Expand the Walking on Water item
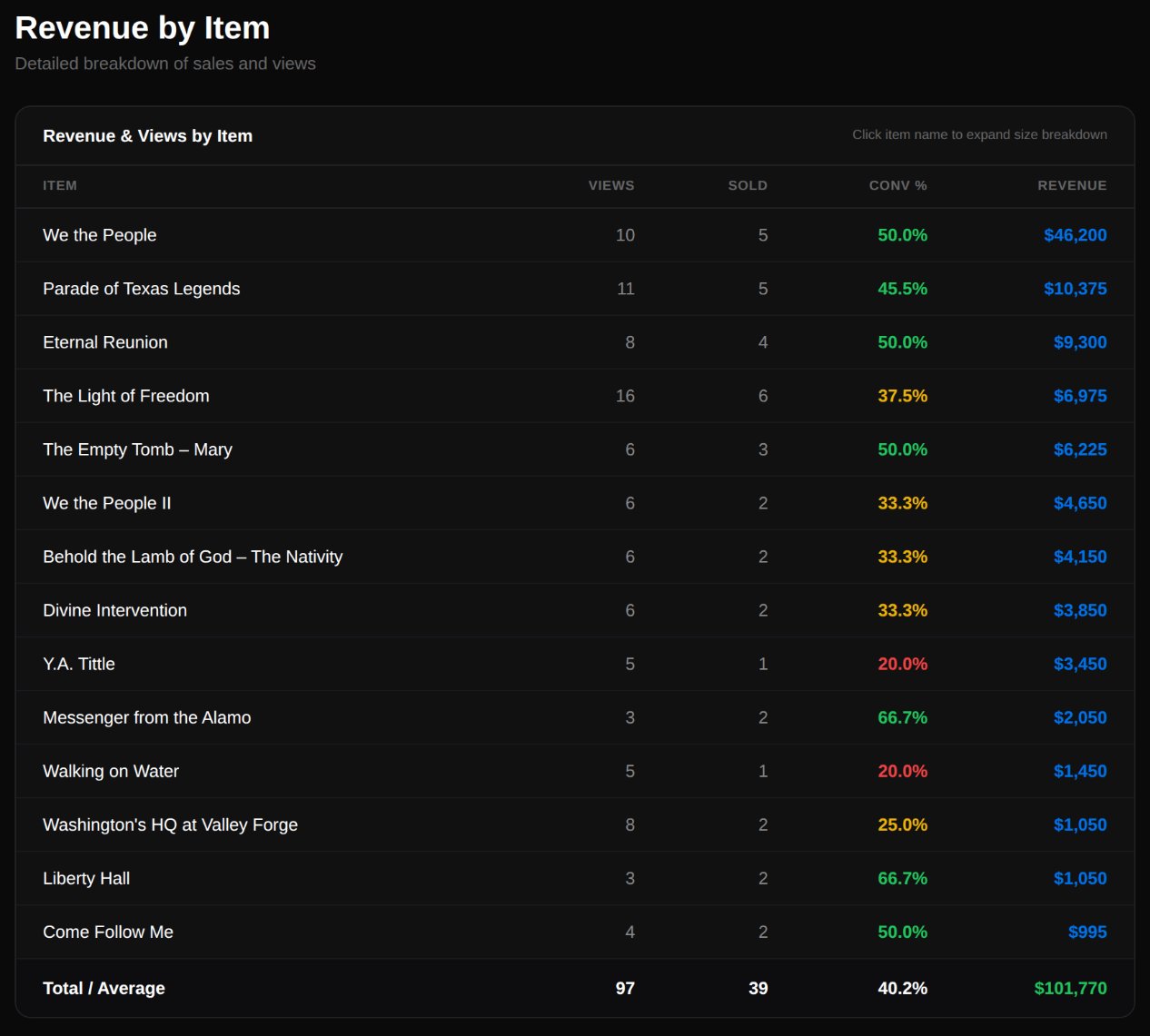This screenshot has width=1150, height=1036. point(110,771)
